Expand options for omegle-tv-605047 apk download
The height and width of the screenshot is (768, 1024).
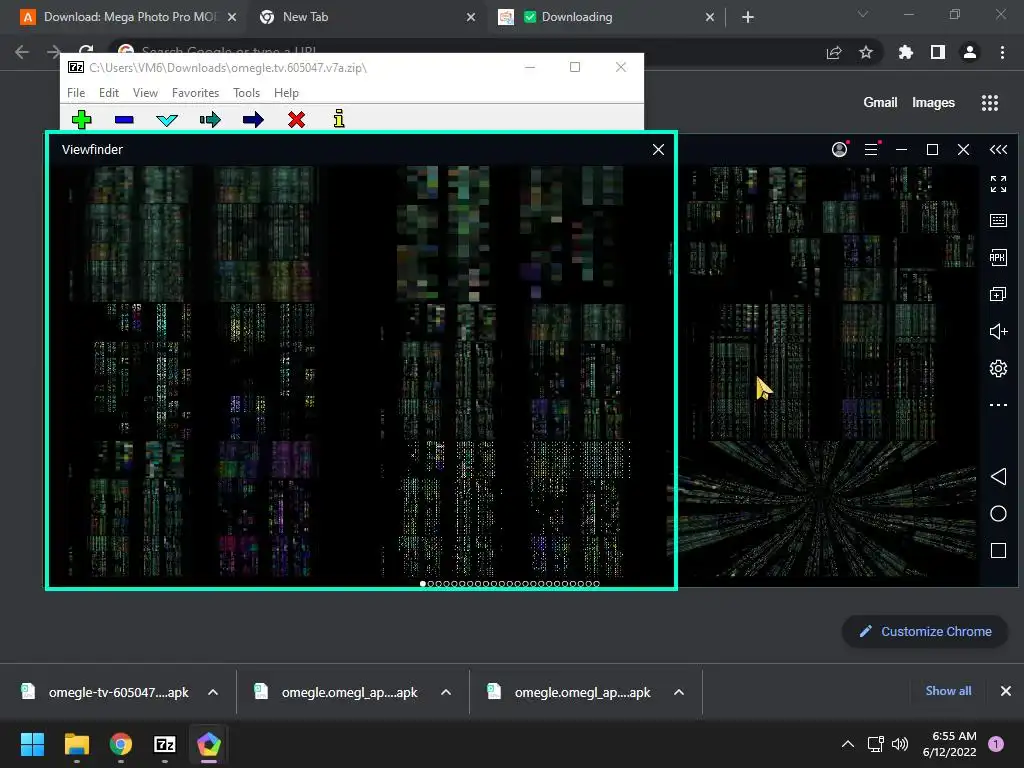click(213, 692)
